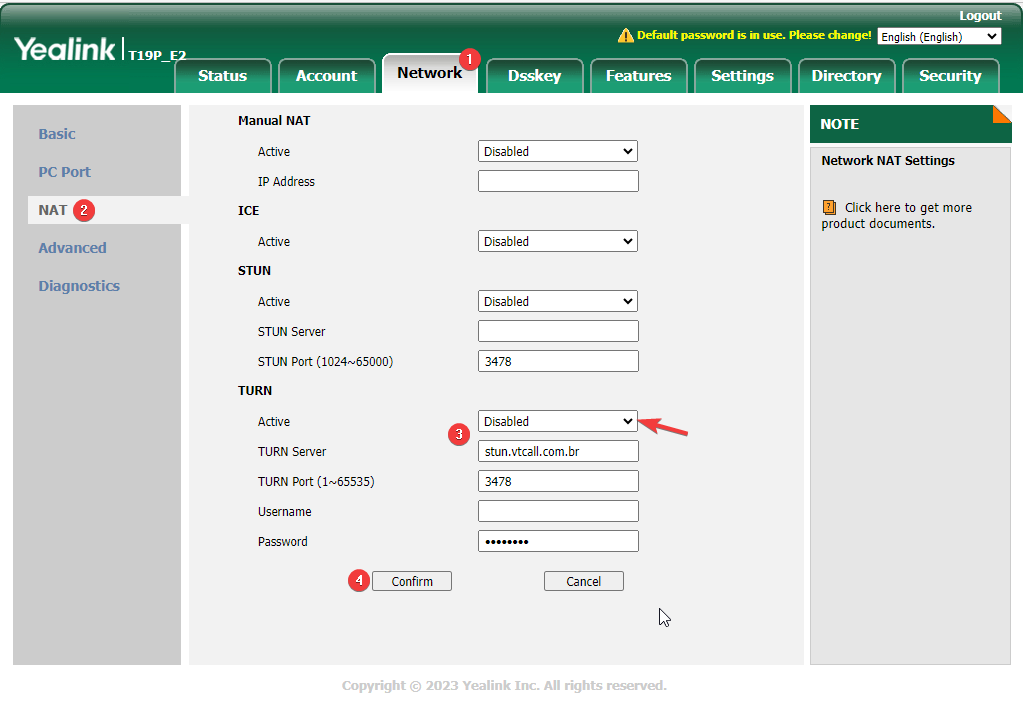Click the Logout link
This screenshot has width=1023, height=705.
pyautogui.click(x=979, y=16)
